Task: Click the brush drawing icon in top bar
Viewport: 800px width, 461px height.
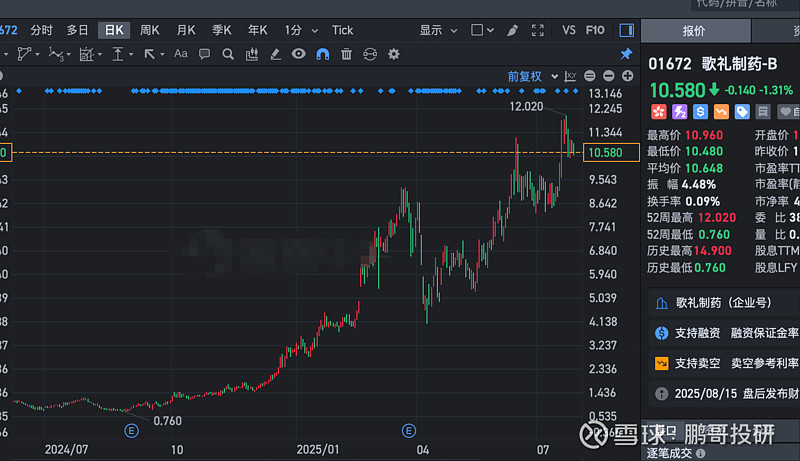Action: (512, 31)
